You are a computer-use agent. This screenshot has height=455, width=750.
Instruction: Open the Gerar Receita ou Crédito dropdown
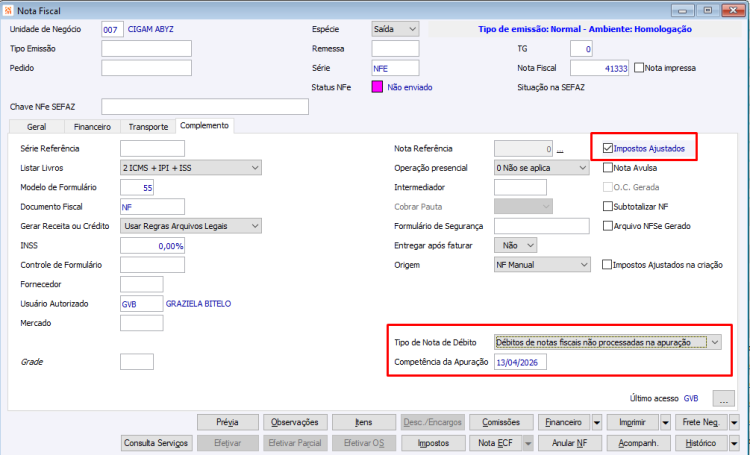[x=191, y=226]
